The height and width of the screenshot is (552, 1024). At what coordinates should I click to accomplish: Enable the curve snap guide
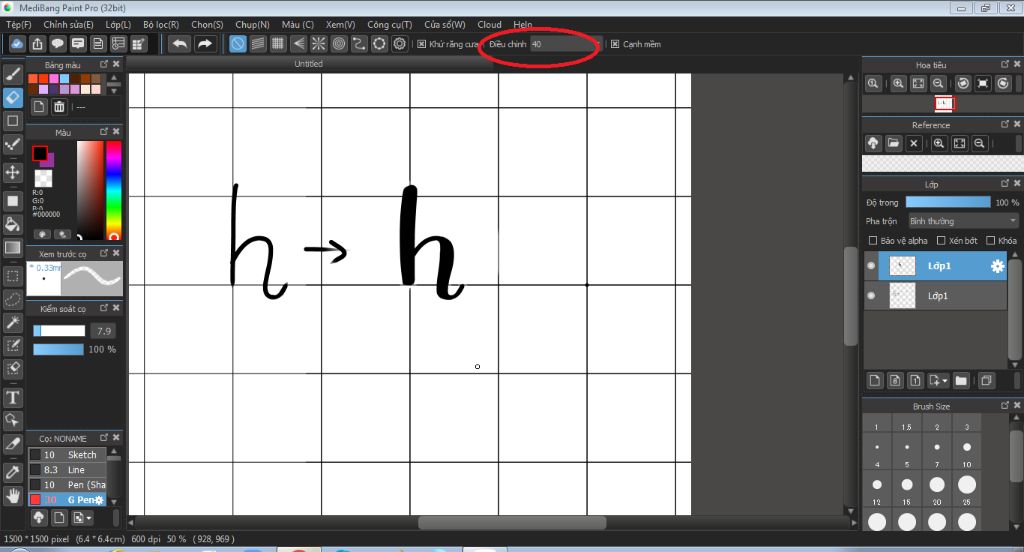tap(359, 44)
